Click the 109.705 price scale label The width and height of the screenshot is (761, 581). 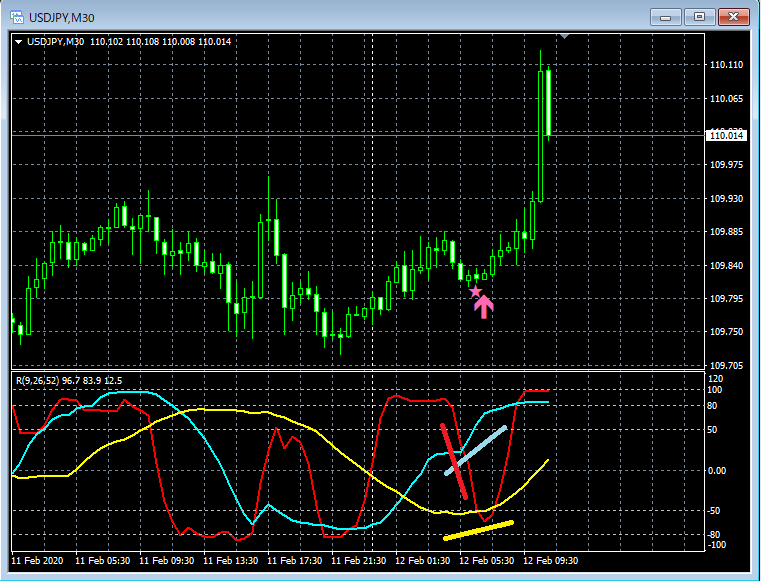(x=726, y=365)
